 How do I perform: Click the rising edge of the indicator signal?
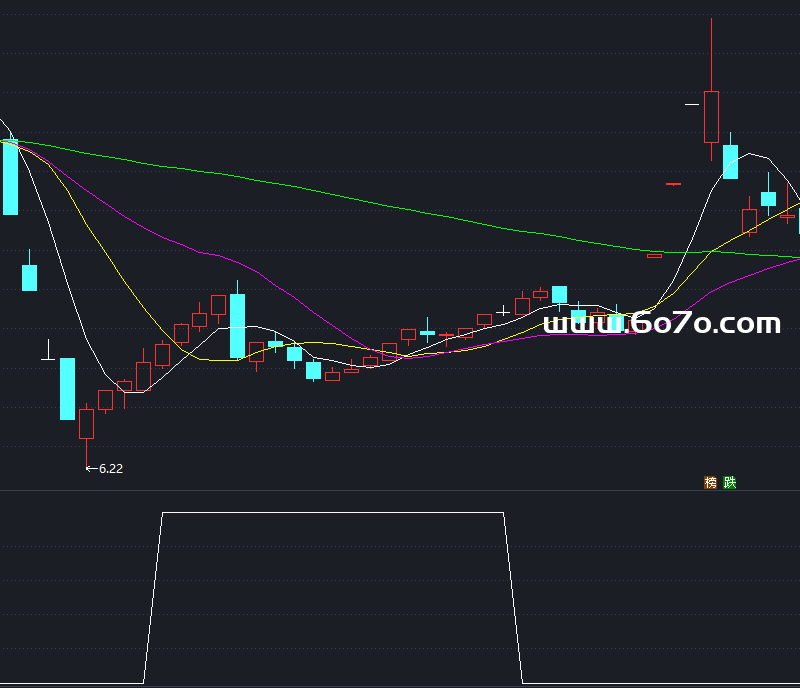tap(153, 600)
